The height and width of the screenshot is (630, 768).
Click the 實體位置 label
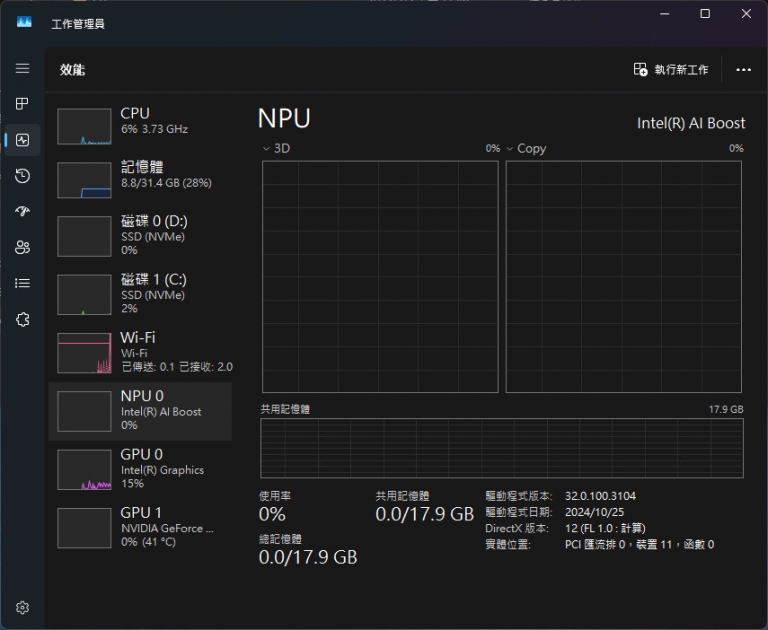508,545
